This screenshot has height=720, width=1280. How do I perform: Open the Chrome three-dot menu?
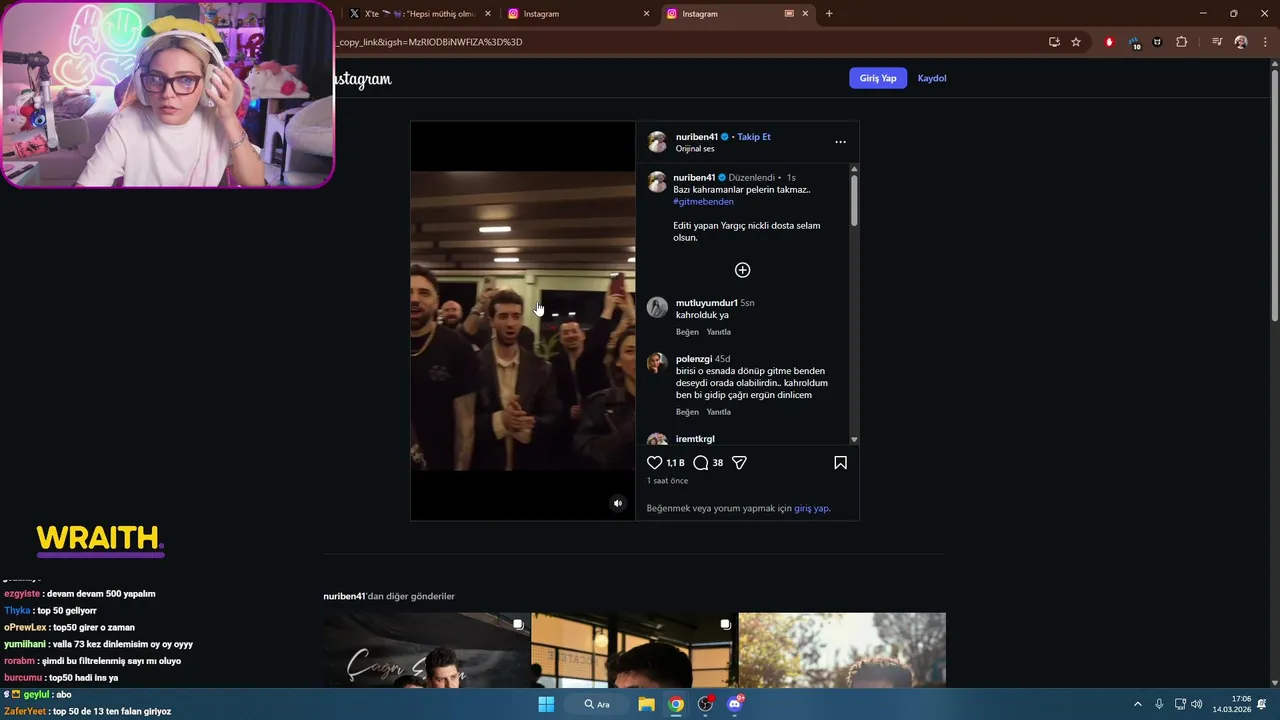pyautogui.click(x=1265, y=42)
